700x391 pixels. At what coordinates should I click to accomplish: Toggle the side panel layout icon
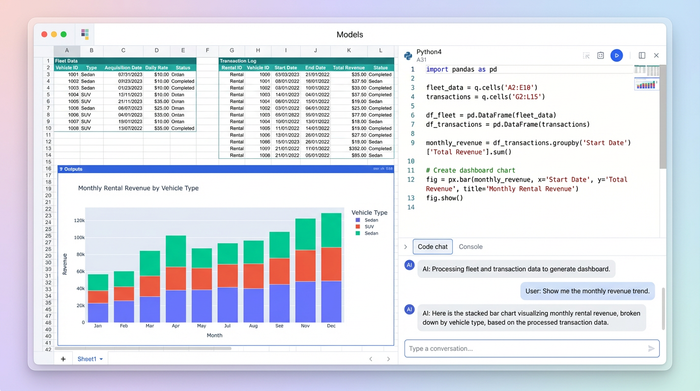tap(642, 55)
